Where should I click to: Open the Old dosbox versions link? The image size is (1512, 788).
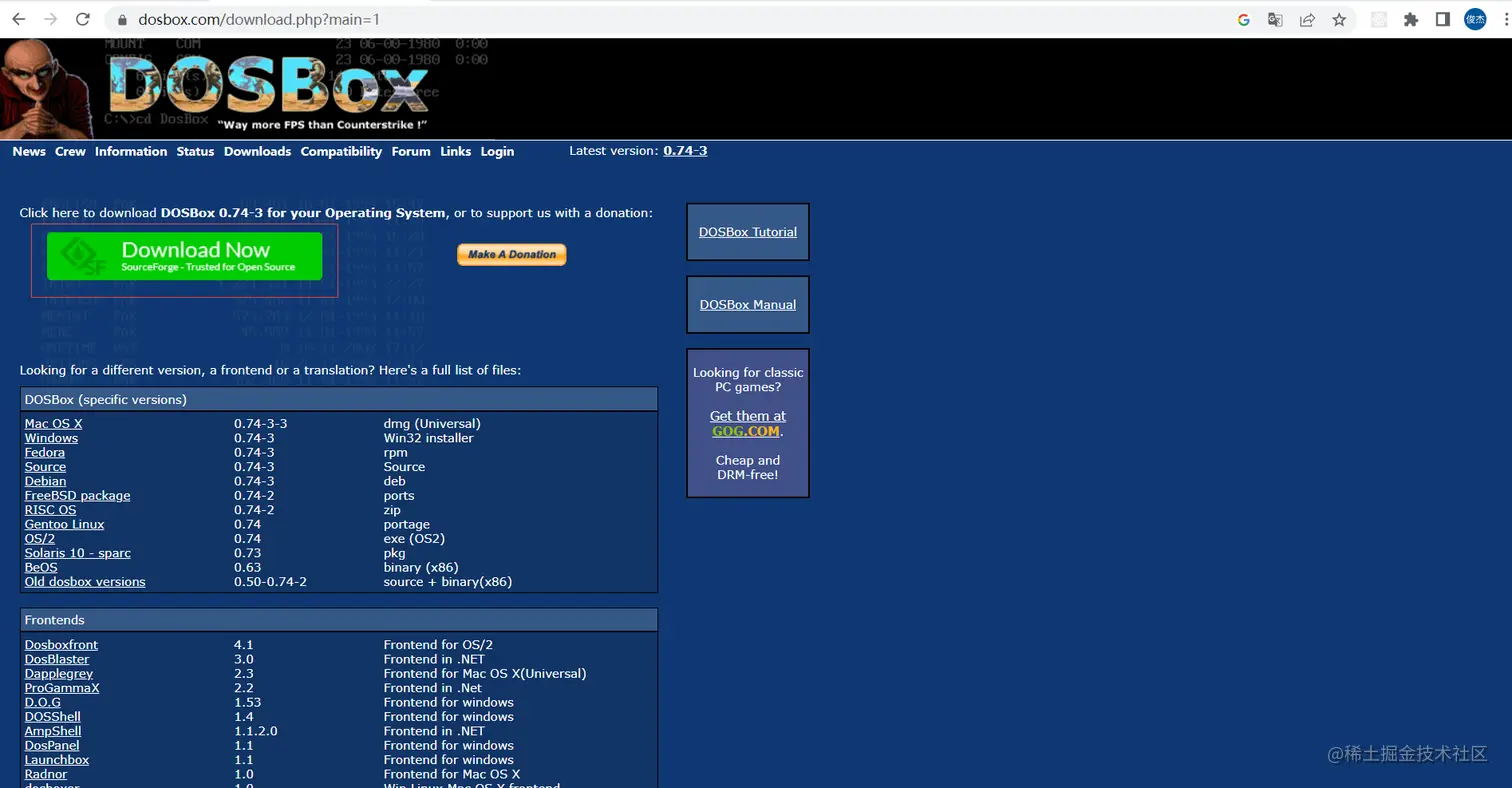(x=85, y=582)
